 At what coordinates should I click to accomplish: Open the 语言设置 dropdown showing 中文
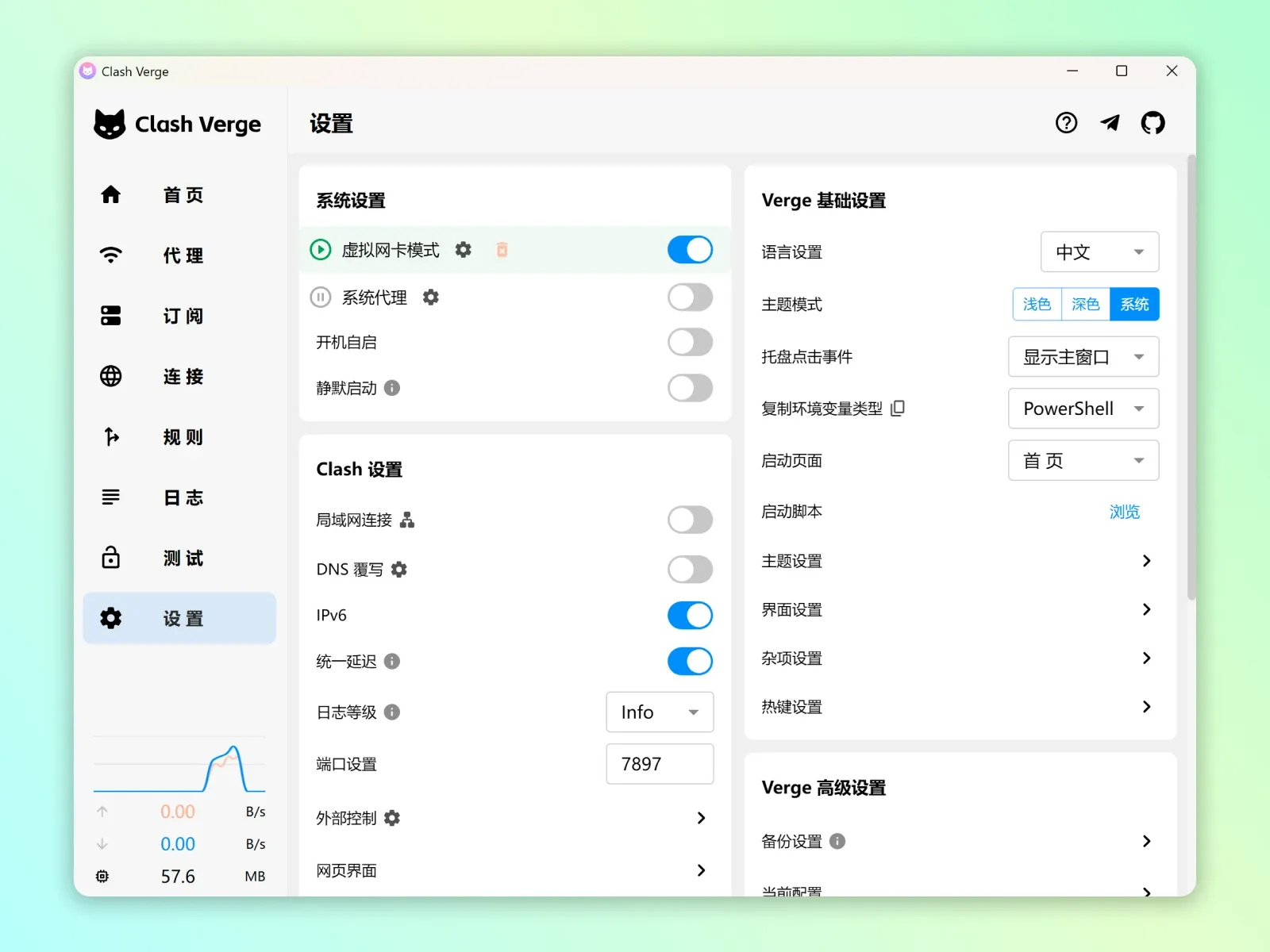point(1099,252)
